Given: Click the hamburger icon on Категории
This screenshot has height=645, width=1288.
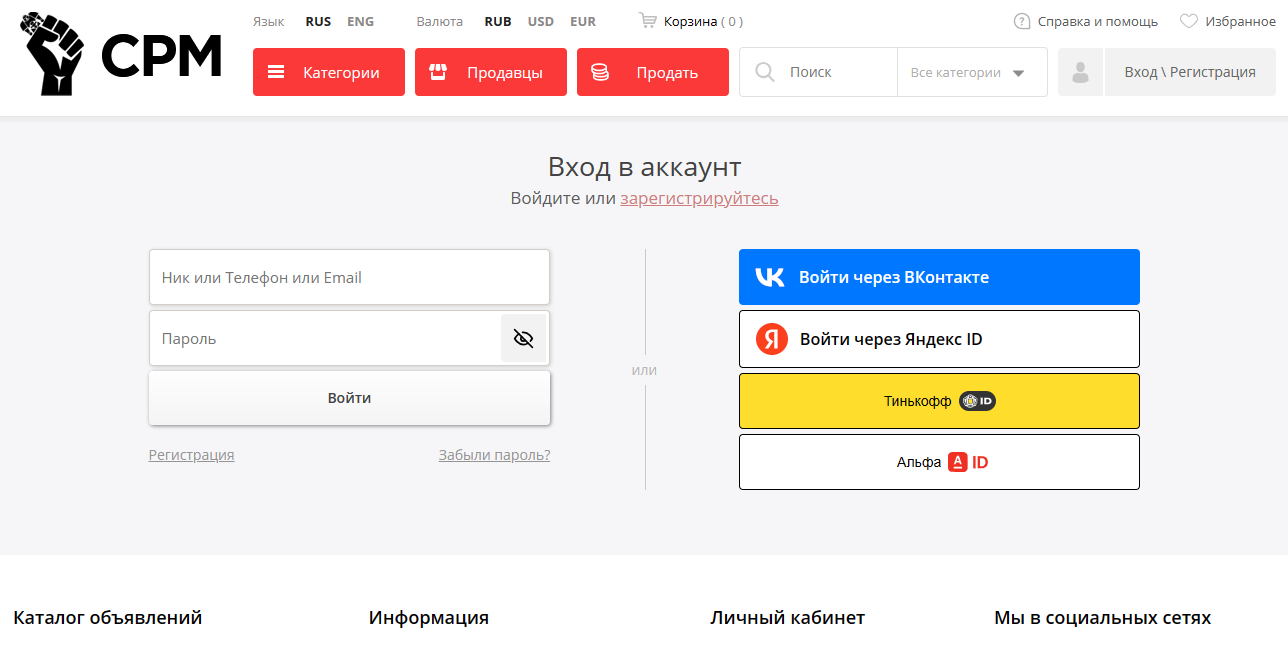Looking at the screenshot, I should click(x=276, y=72).
